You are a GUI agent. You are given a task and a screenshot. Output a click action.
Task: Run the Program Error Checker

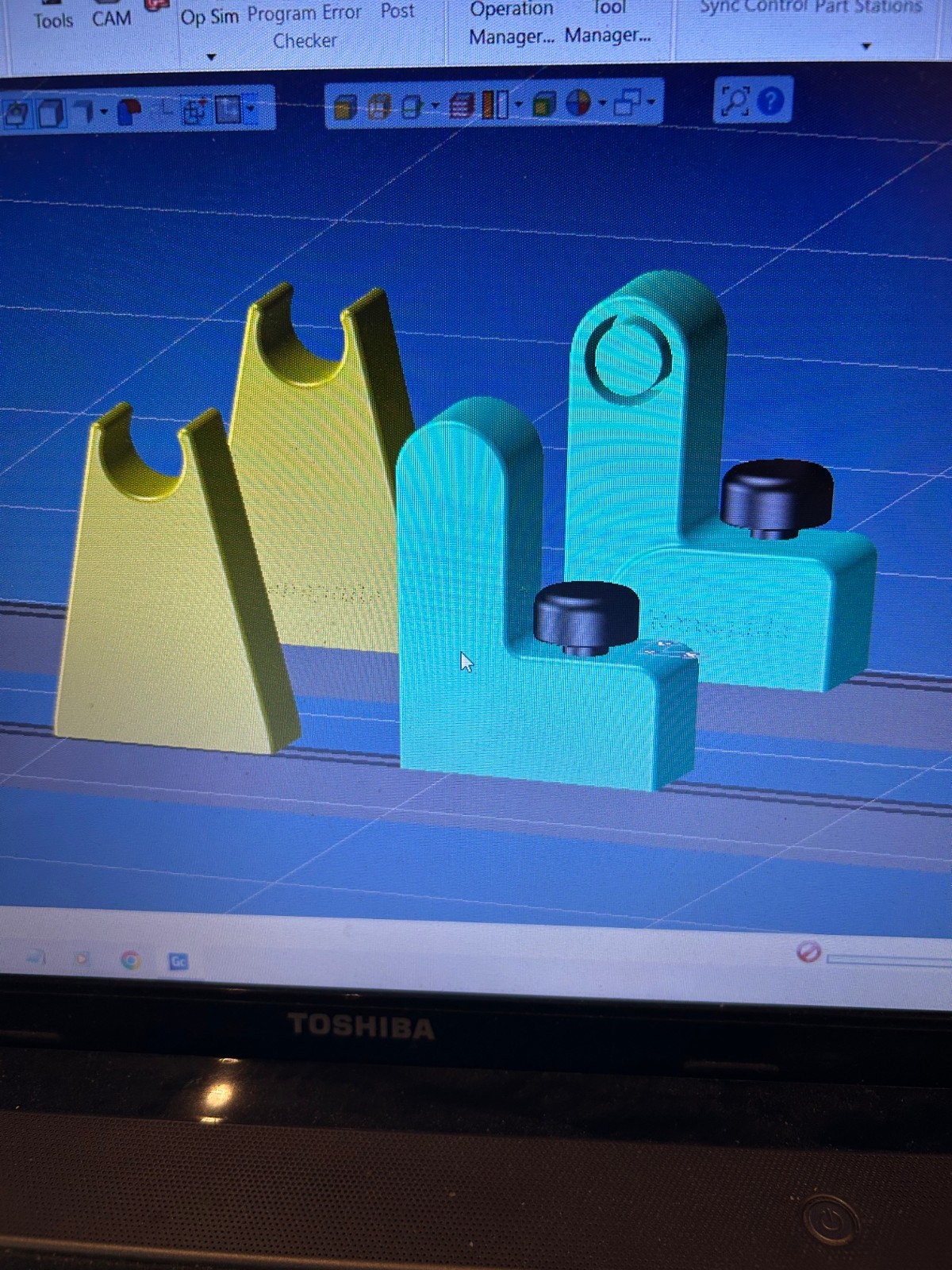click(305, 26)
